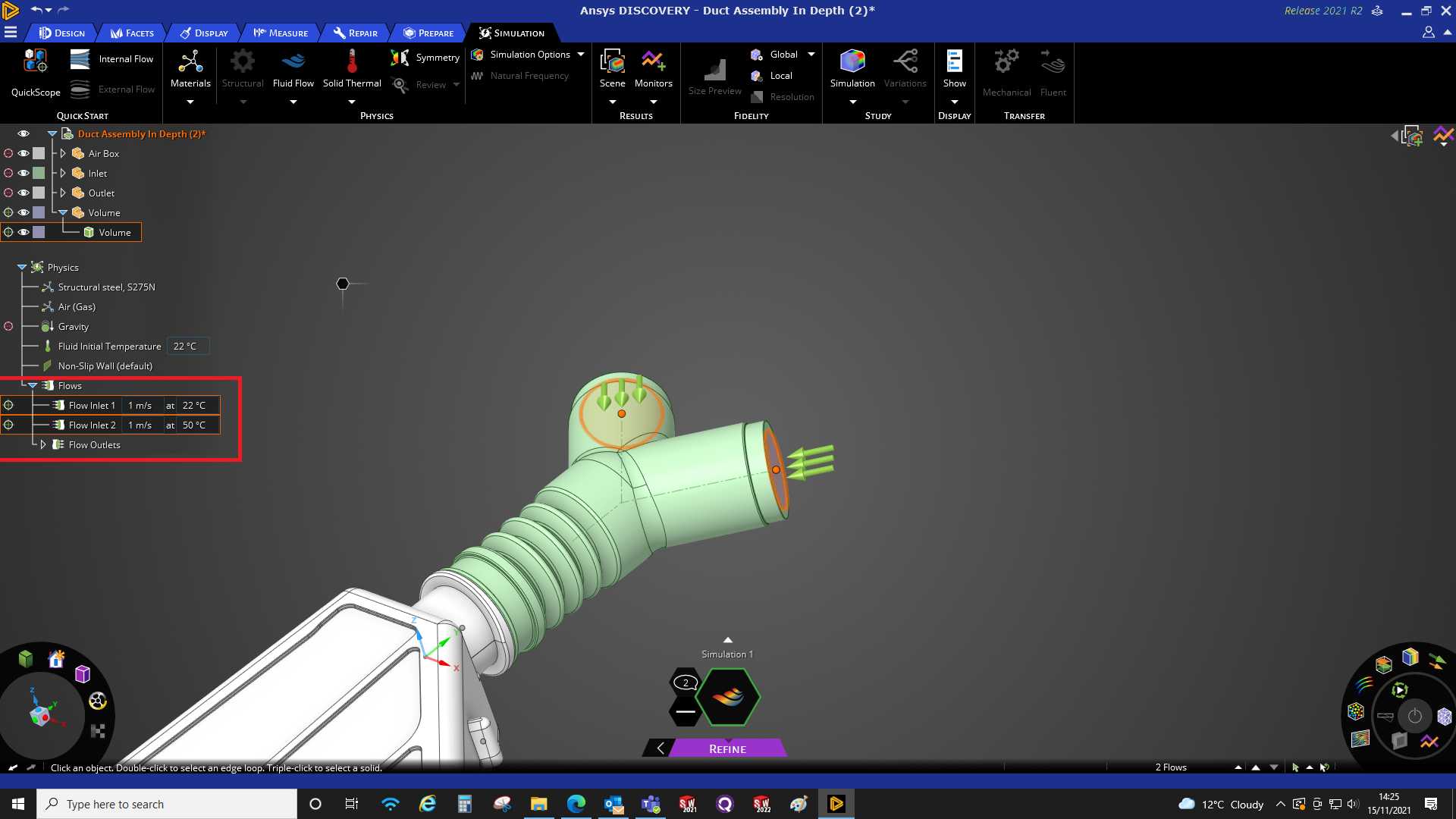This screenshot has height=819, width=1456.
Task: Toggle visibility of the Volume solid body
Action: tap(24, 232)
